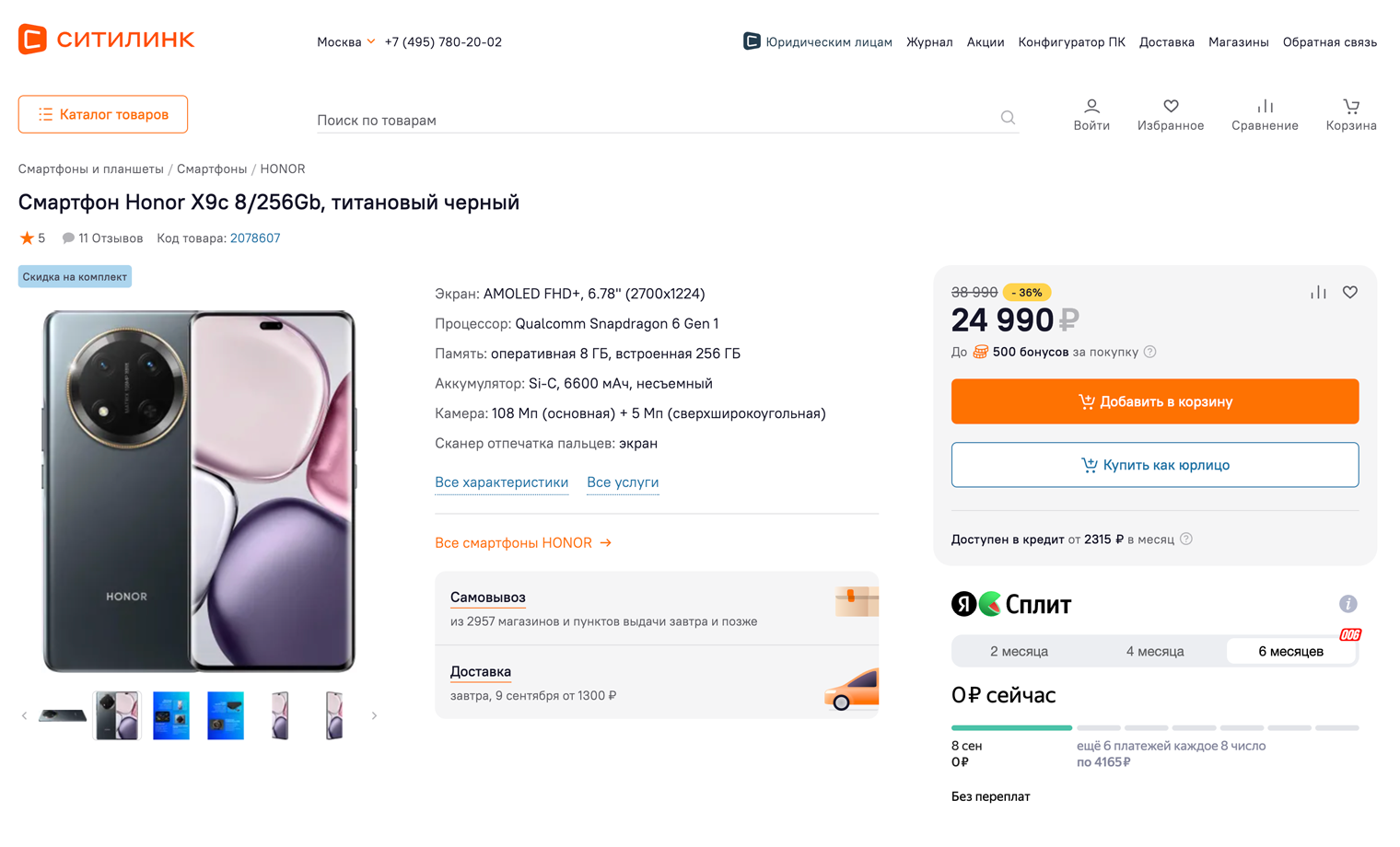Select the 6 месяцев Split option
1400x847 pixels.
(x=1290, y=652)
